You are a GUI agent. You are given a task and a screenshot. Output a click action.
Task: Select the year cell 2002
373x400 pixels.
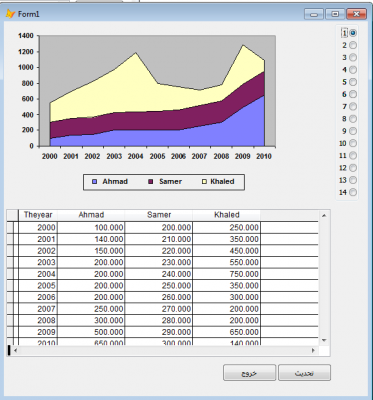tap(38, 251)
